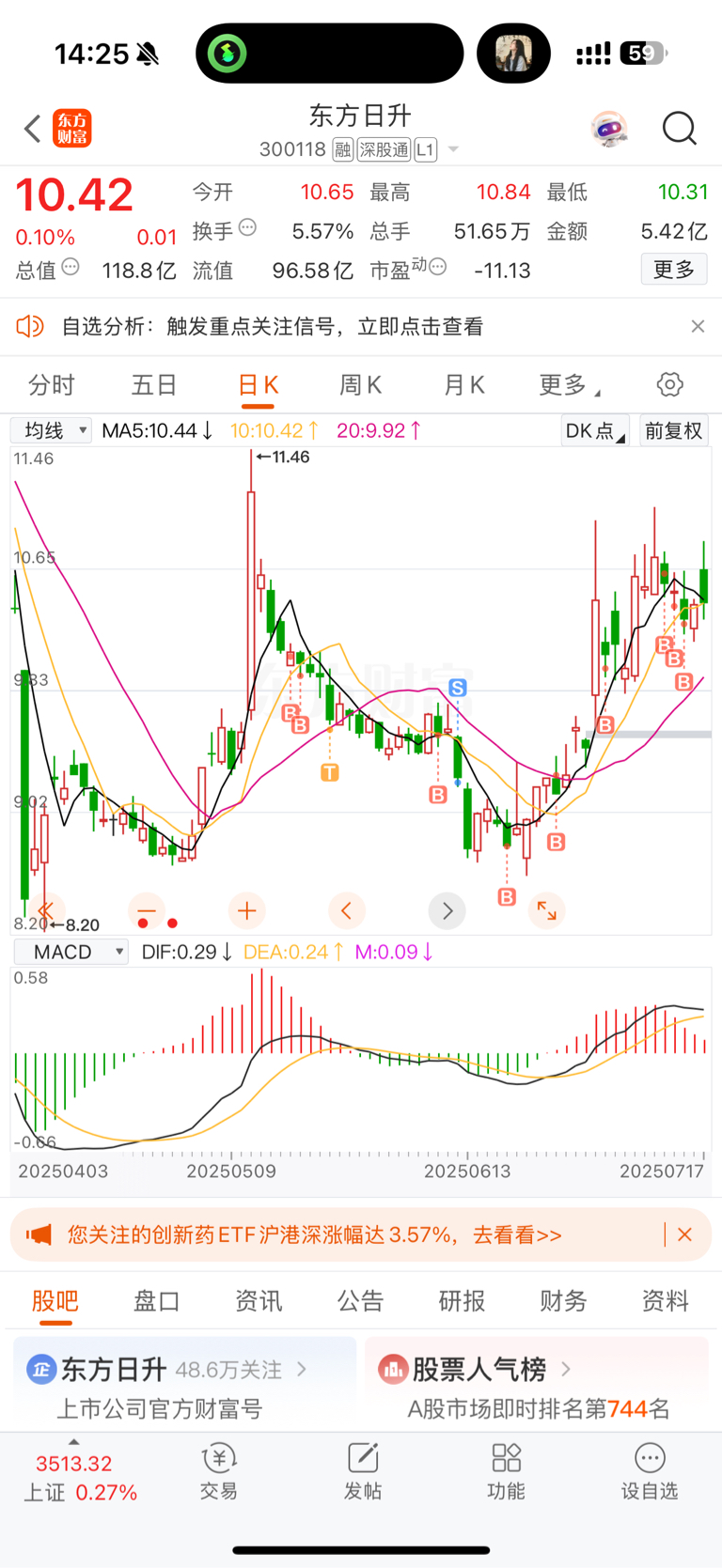The image size is (722, 1568).
Task: Open 创新药ETF 去看看 link
Action: pyautogui.click(x=315, y=1234)
